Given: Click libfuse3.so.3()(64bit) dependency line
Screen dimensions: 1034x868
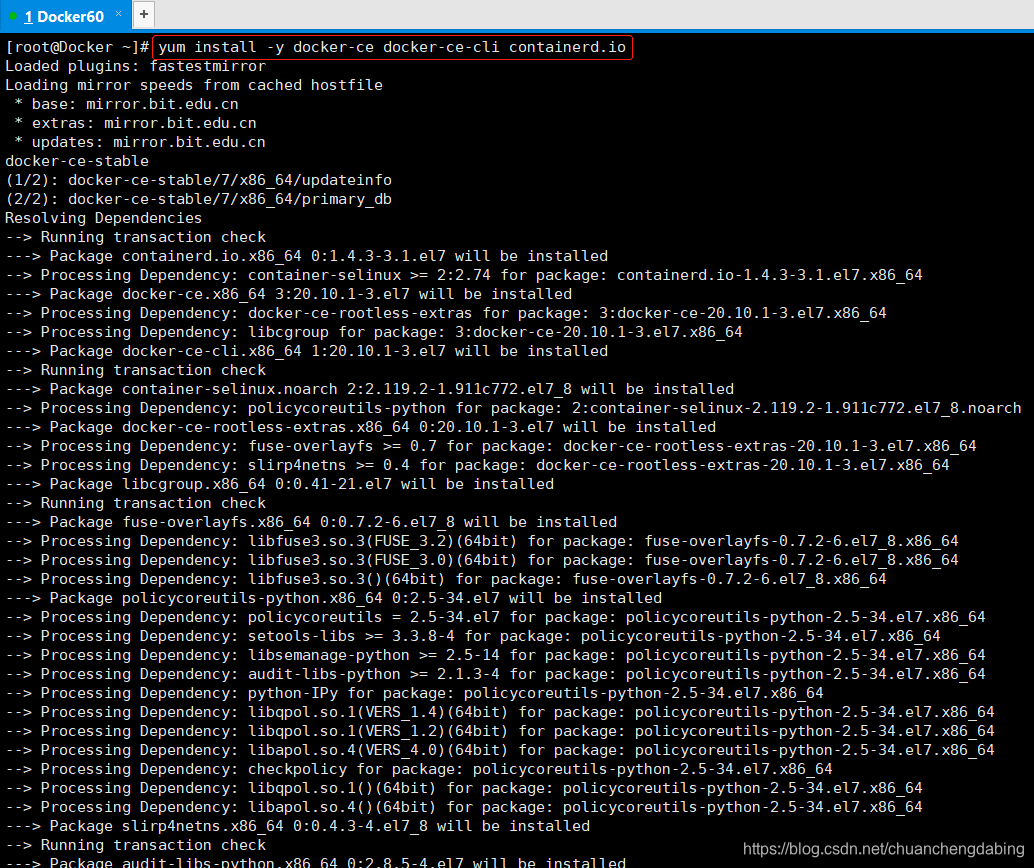Looking at the screenshot, I should [x=446, y=579].
